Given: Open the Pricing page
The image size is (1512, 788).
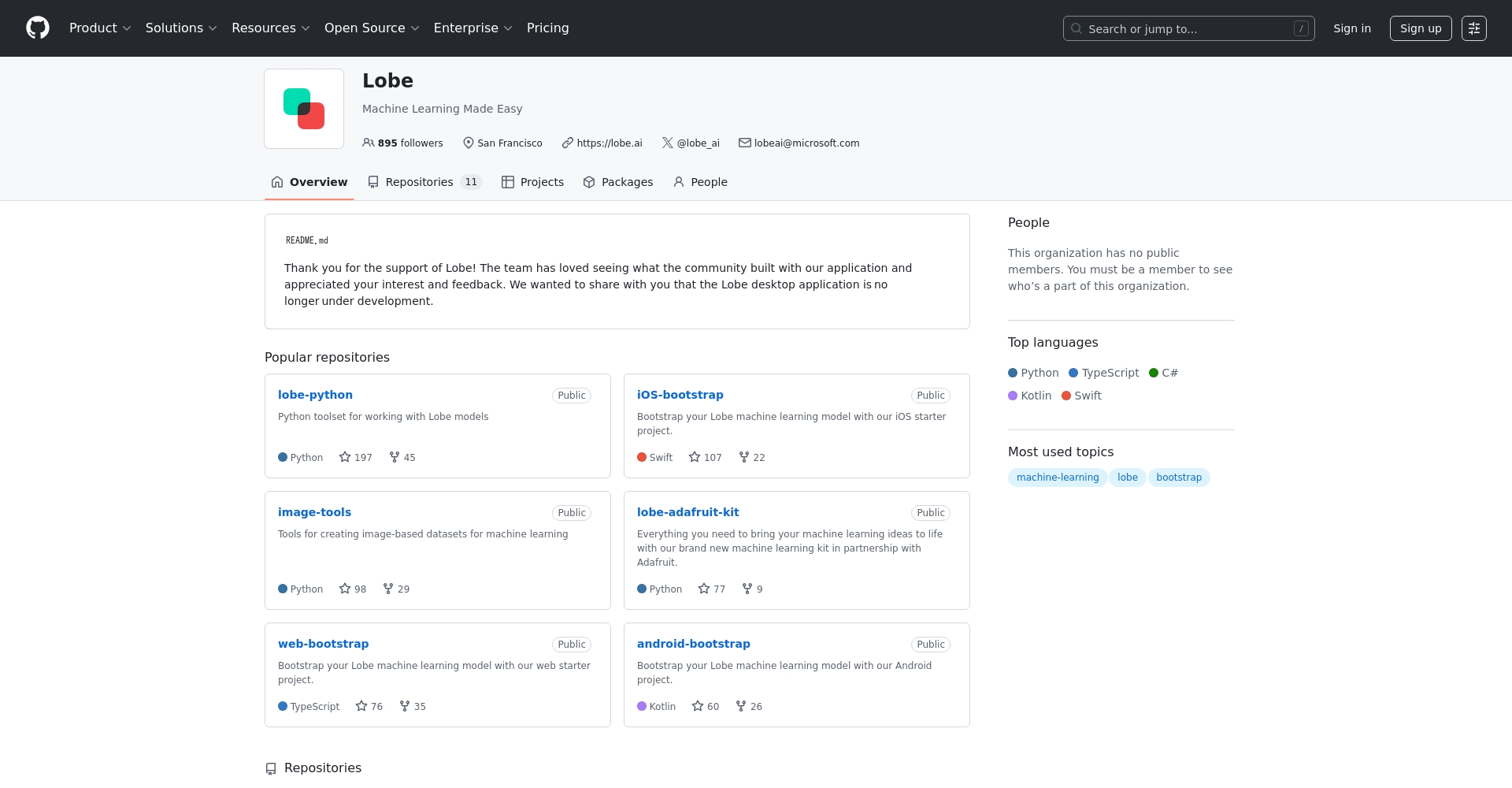Looking at the screenshot, I should coord(548,28).
